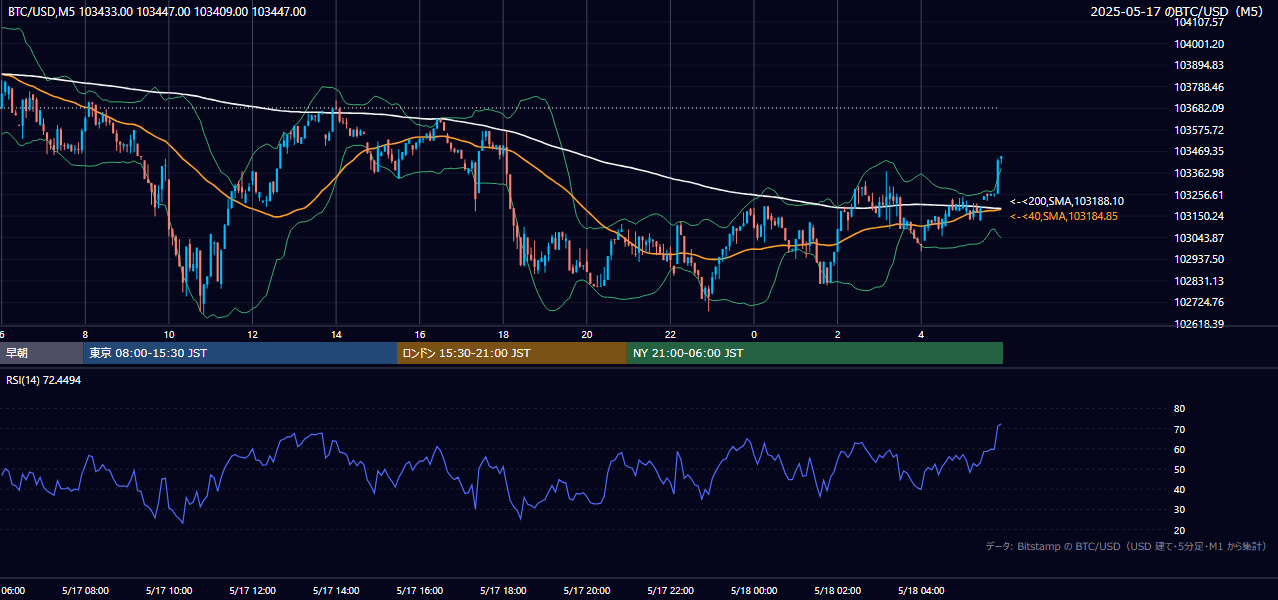Click price axis label 103469.35
1278x600 pixels.
[1199, 151]
